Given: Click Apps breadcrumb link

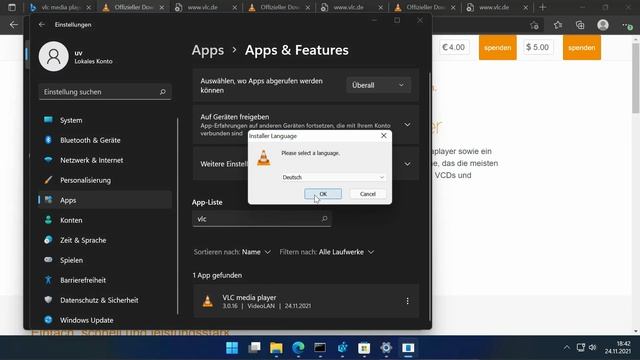Looking at the screenshot, I should [x=208, y=50].
